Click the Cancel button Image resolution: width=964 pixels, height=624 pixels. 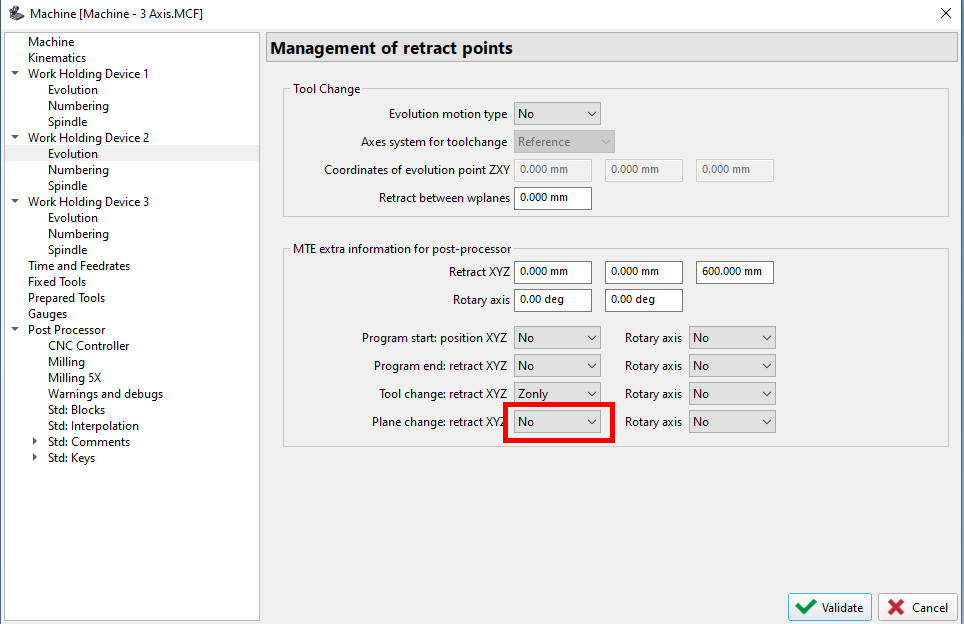[917, 607]
